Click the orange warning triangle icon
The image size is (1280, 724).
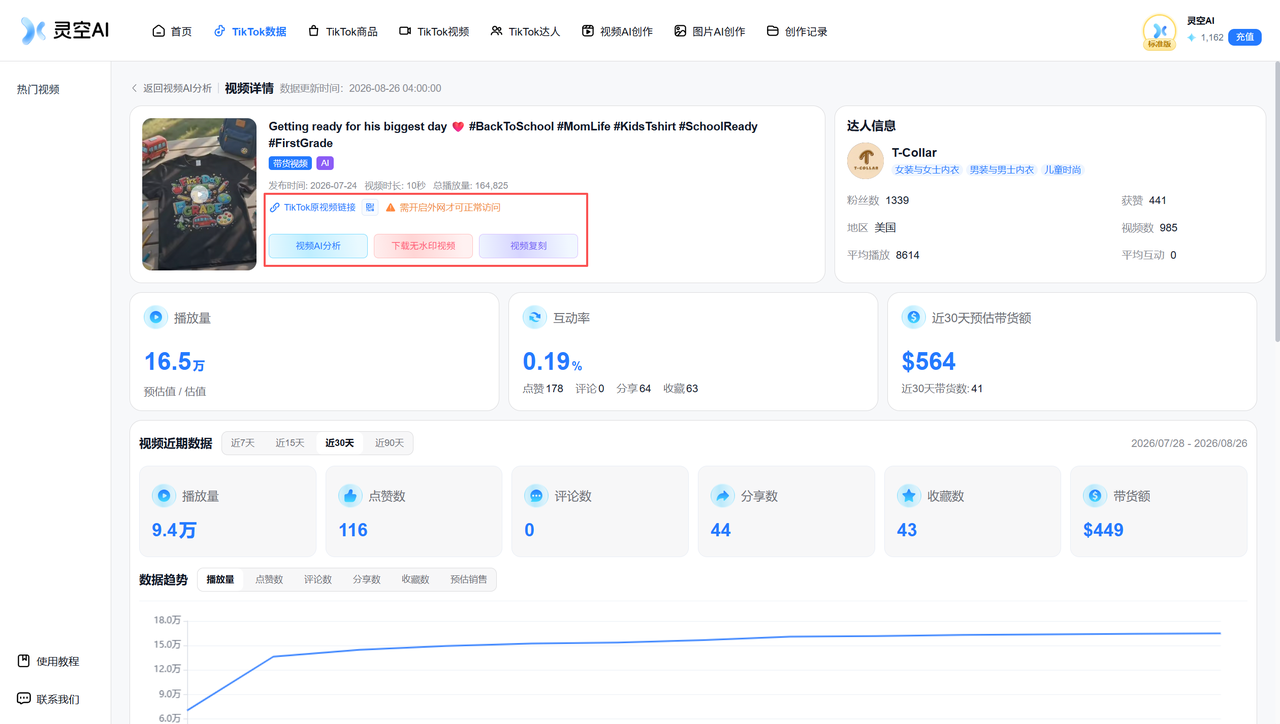390,208
